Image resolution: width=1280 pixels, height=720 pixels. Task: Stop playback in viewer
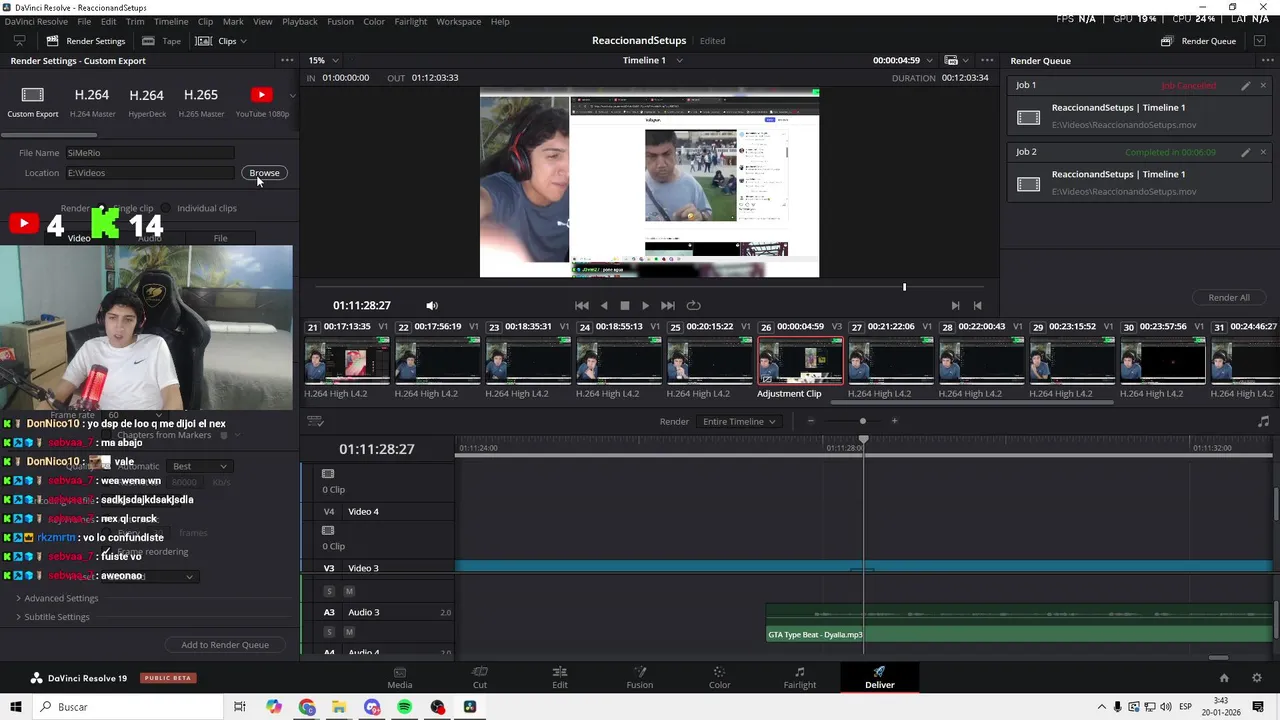tap(625, 305)
